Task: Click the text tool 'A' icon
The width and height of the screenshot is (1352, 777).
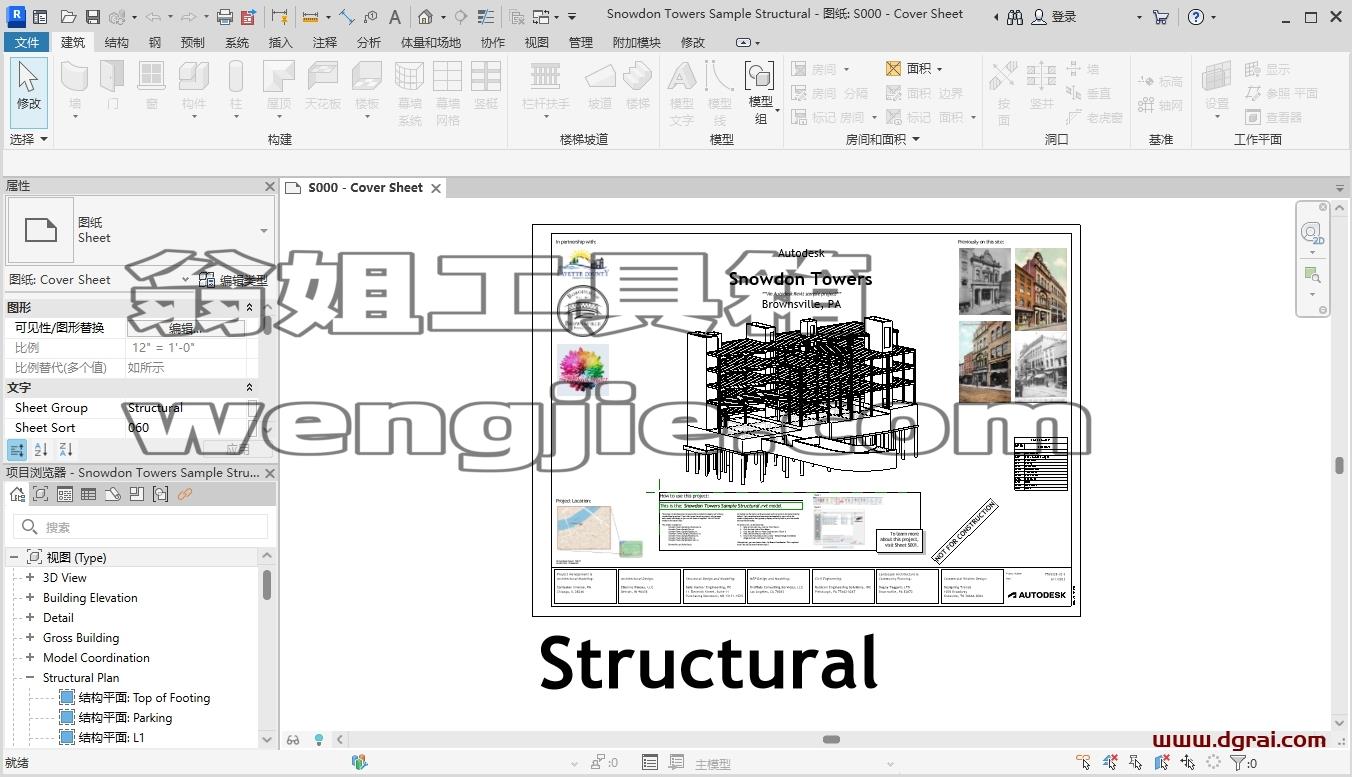Action: pos(395,17)
